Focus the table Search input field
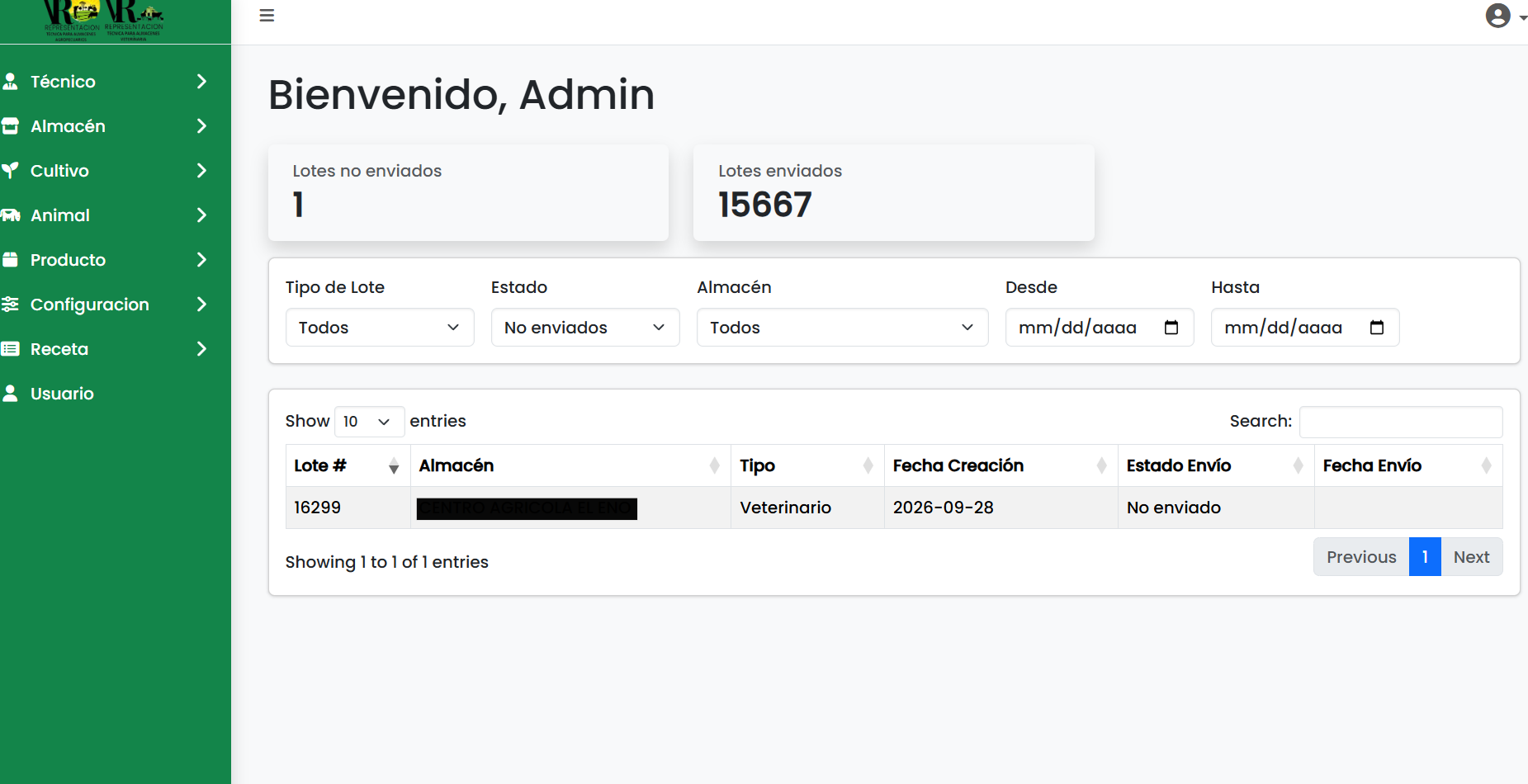 tap(1401, 422)
